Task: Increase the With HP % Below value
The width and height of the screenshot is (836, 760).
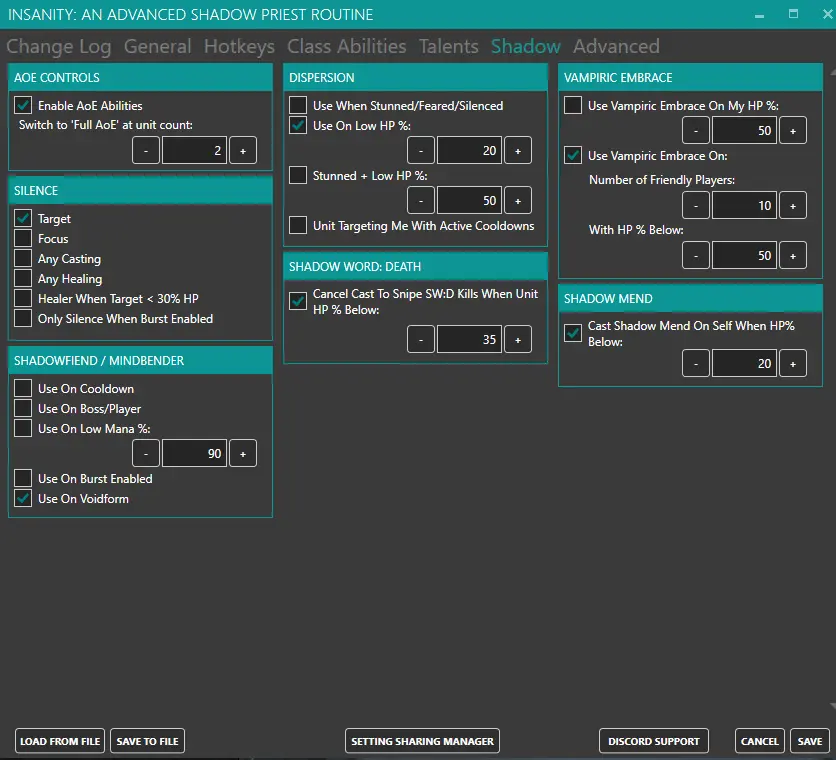Action: pos(793,255)
